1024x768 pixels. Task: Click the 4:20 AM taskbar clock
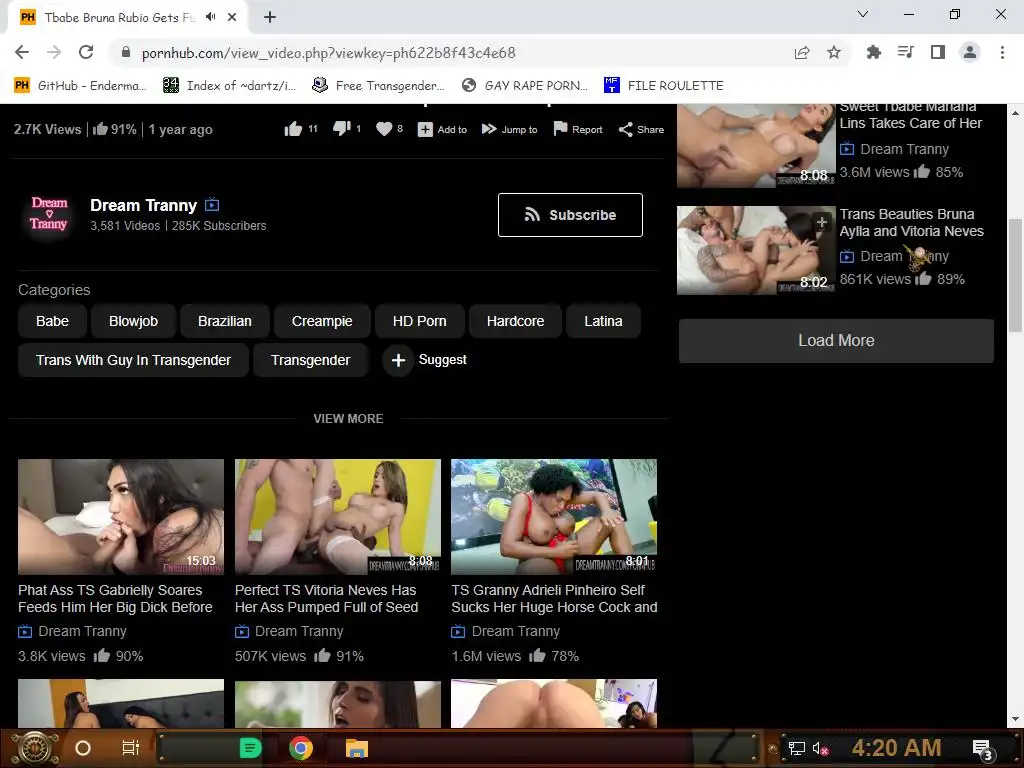[897, 748]
